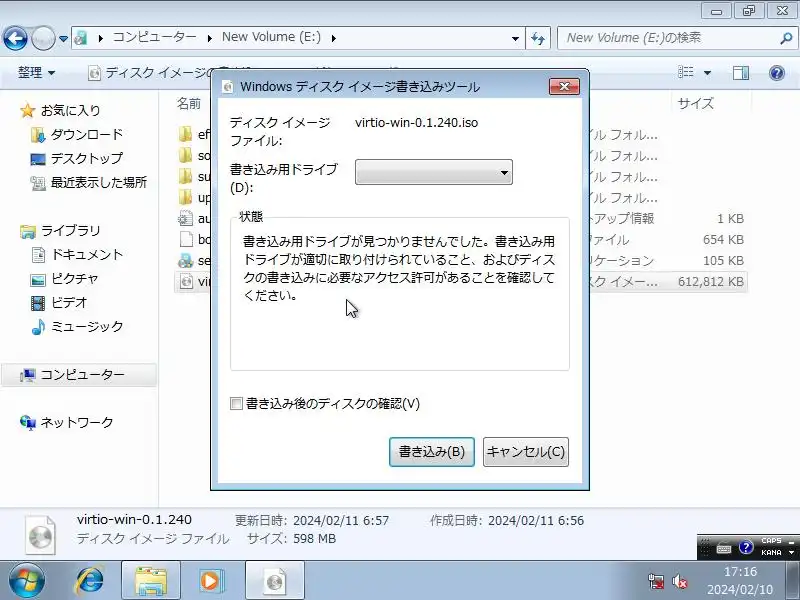Click the 名前 column header

click(189, 104)
